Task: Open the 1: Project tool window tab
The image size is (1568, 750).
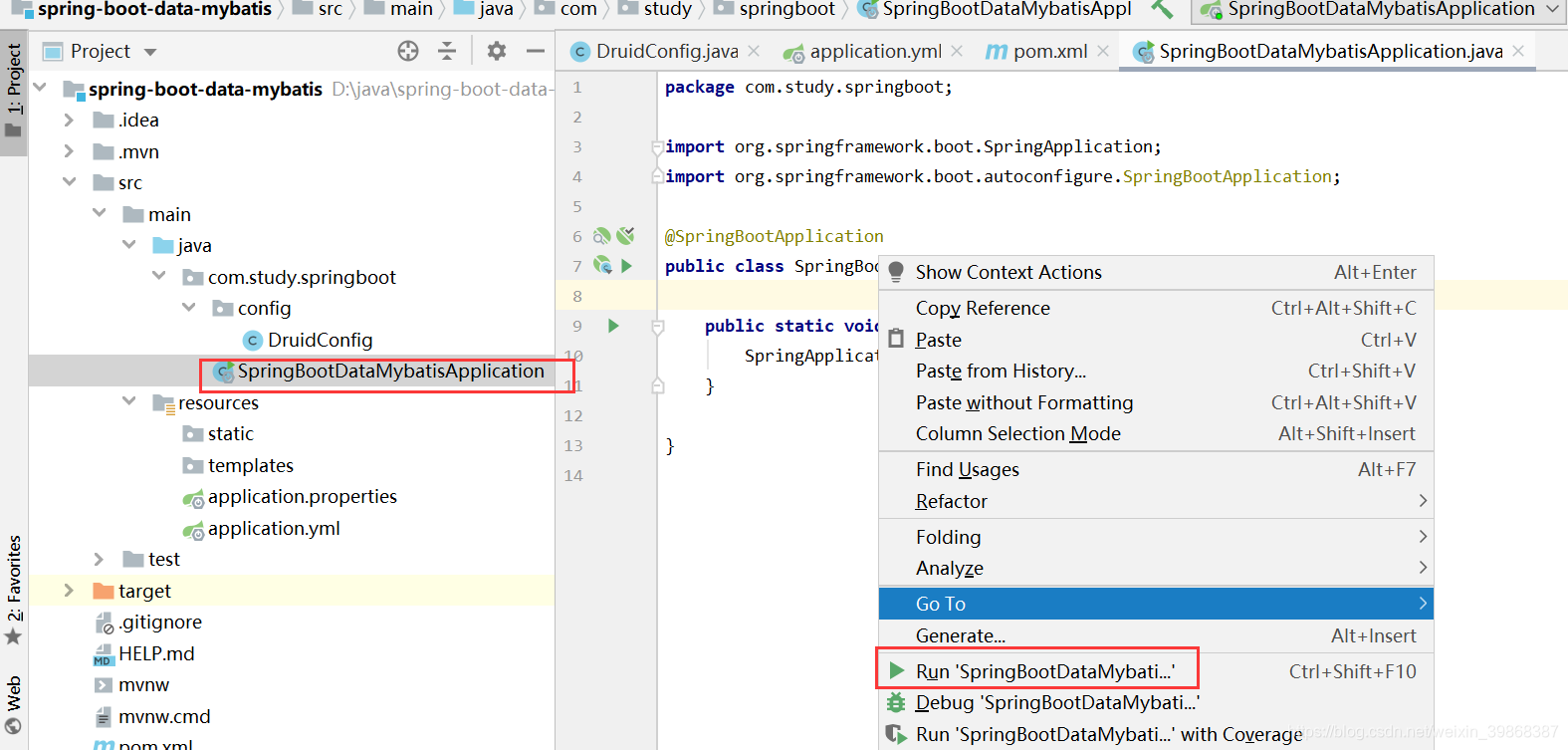Action: tap(14, 91)
